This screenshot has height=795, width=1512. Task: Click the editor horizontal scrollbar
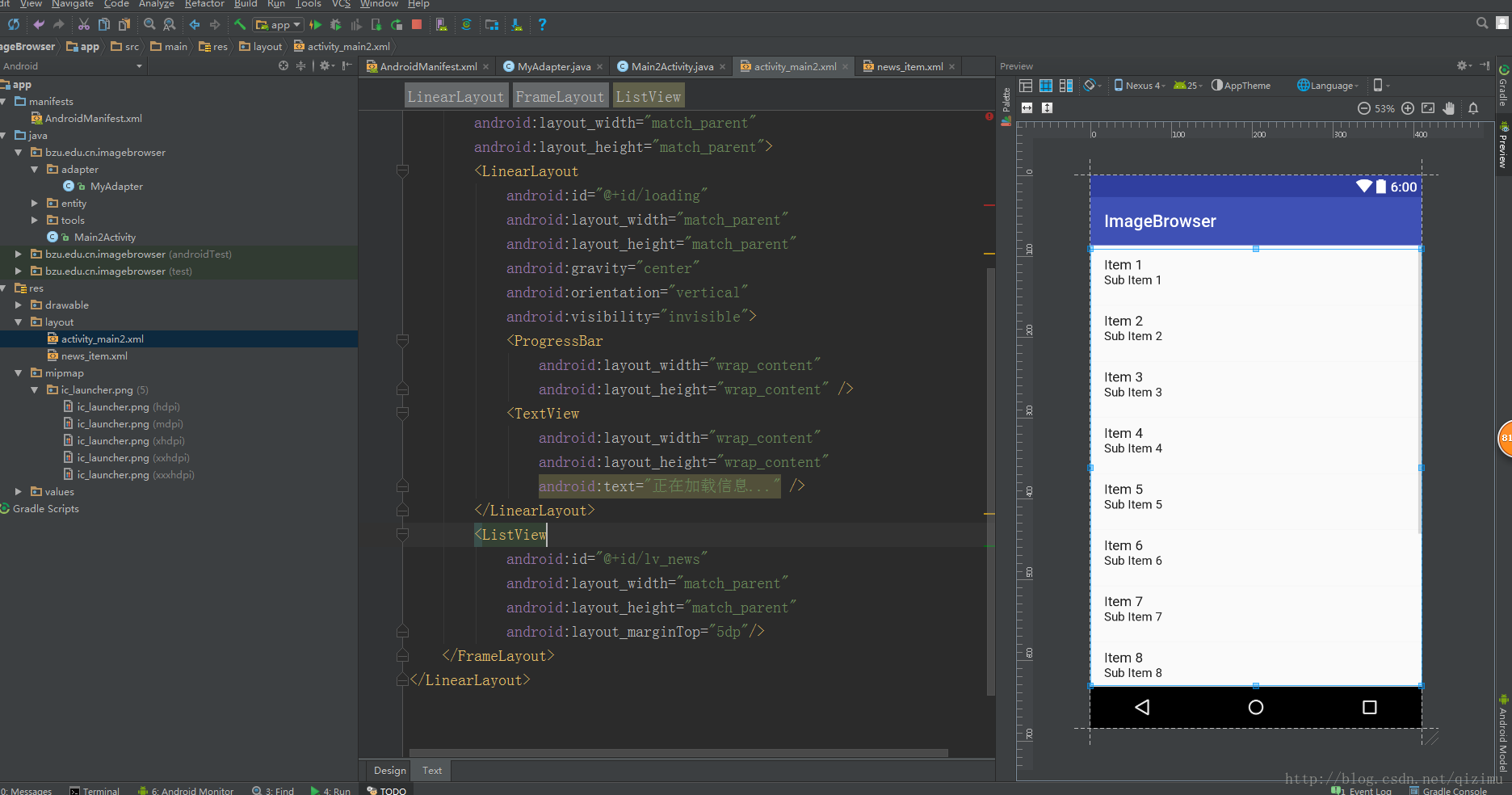click(678, 753)
